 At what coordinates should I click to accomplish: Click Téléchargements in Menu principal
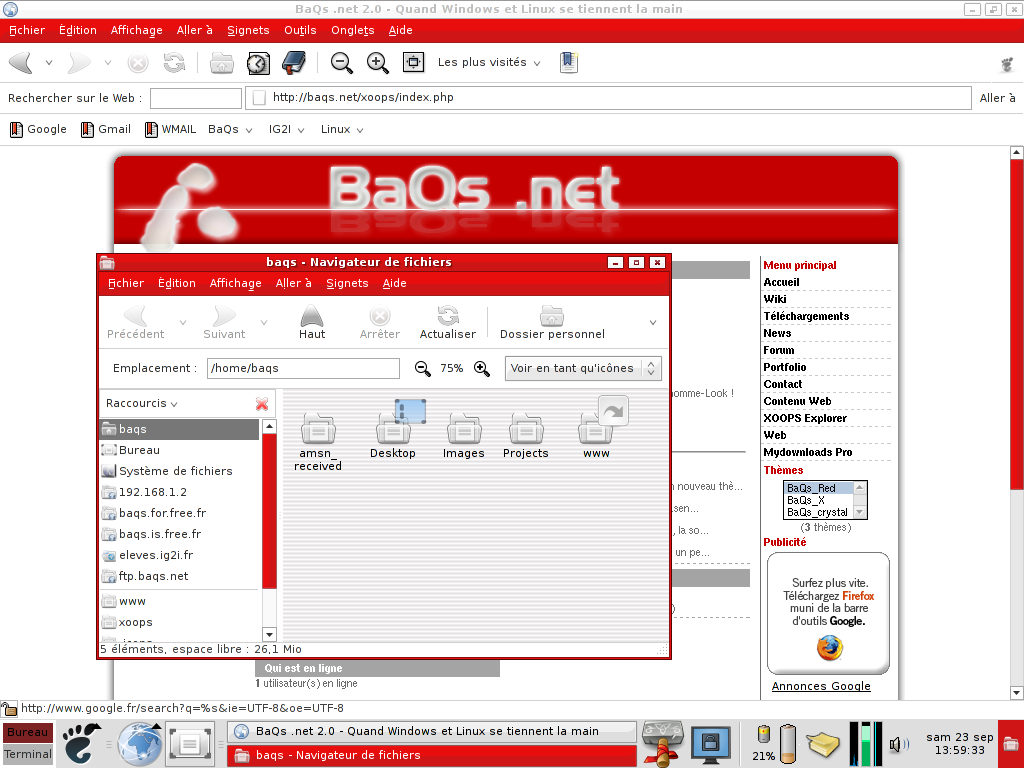[807, 316]
